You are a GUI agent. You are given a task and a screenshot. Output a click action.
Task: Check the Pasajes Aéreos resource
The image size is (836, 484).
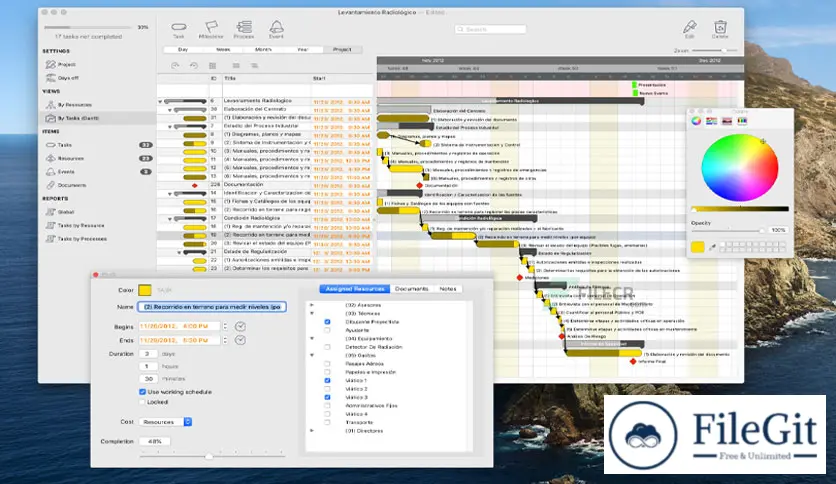click(x=327, y=364)
